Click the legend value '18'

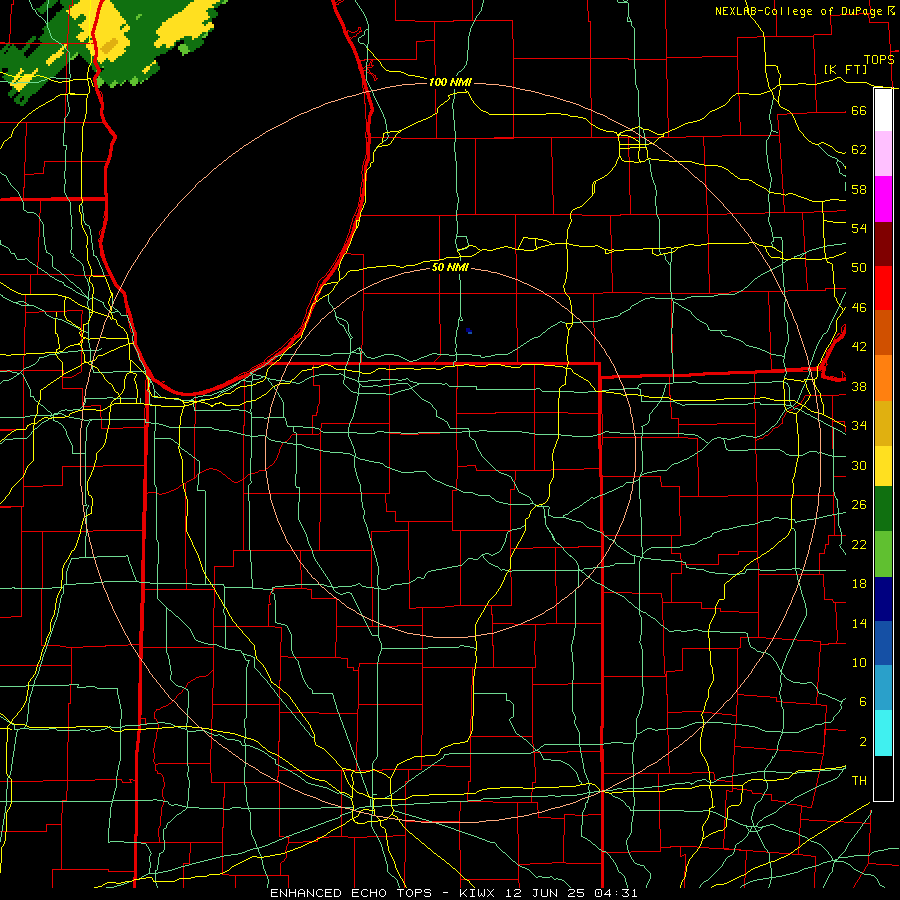(x=859, y=584)
